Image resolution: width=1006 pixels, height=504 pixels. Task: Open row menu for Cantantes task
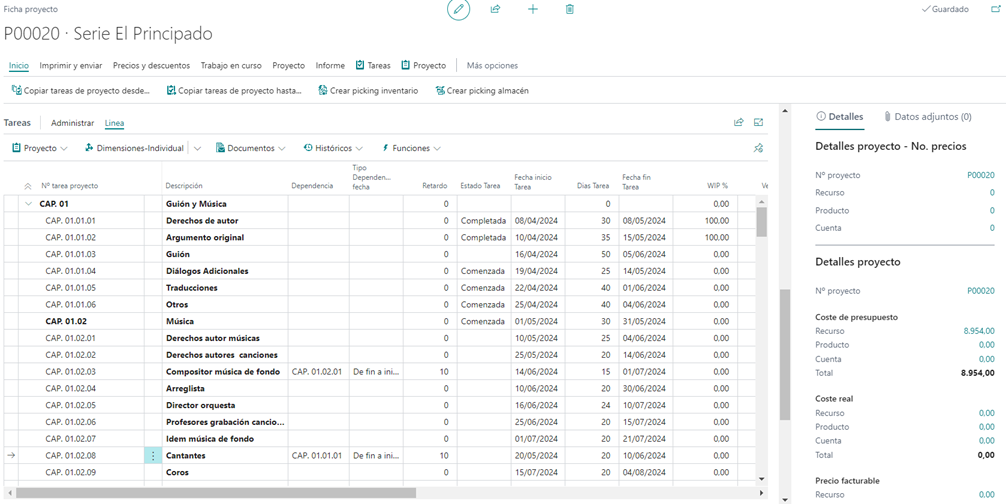[153, 456]
